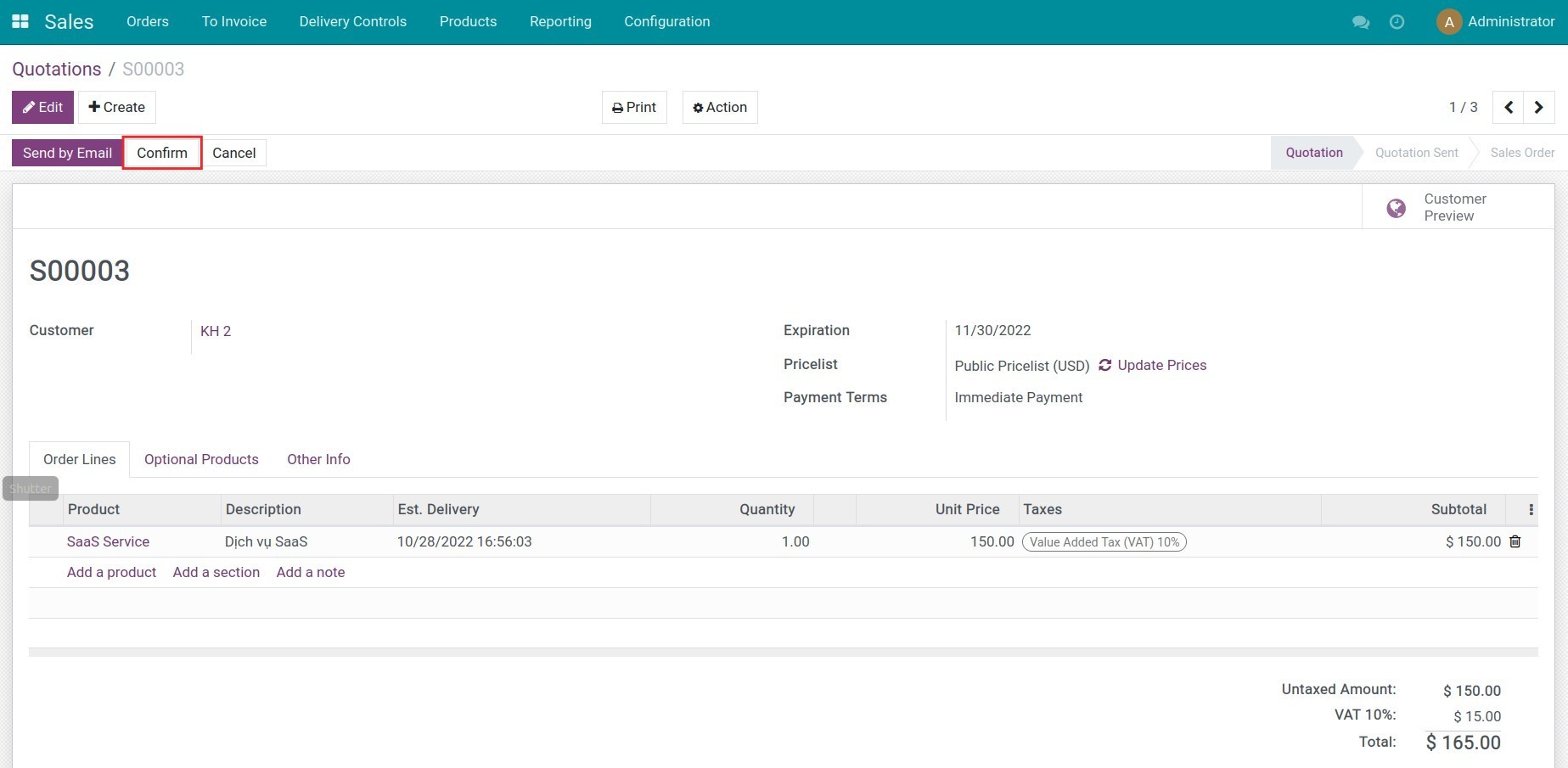This screenshot has width=1568, height=768.
Task: Send the quotation by Email
Action: point(67,153)
